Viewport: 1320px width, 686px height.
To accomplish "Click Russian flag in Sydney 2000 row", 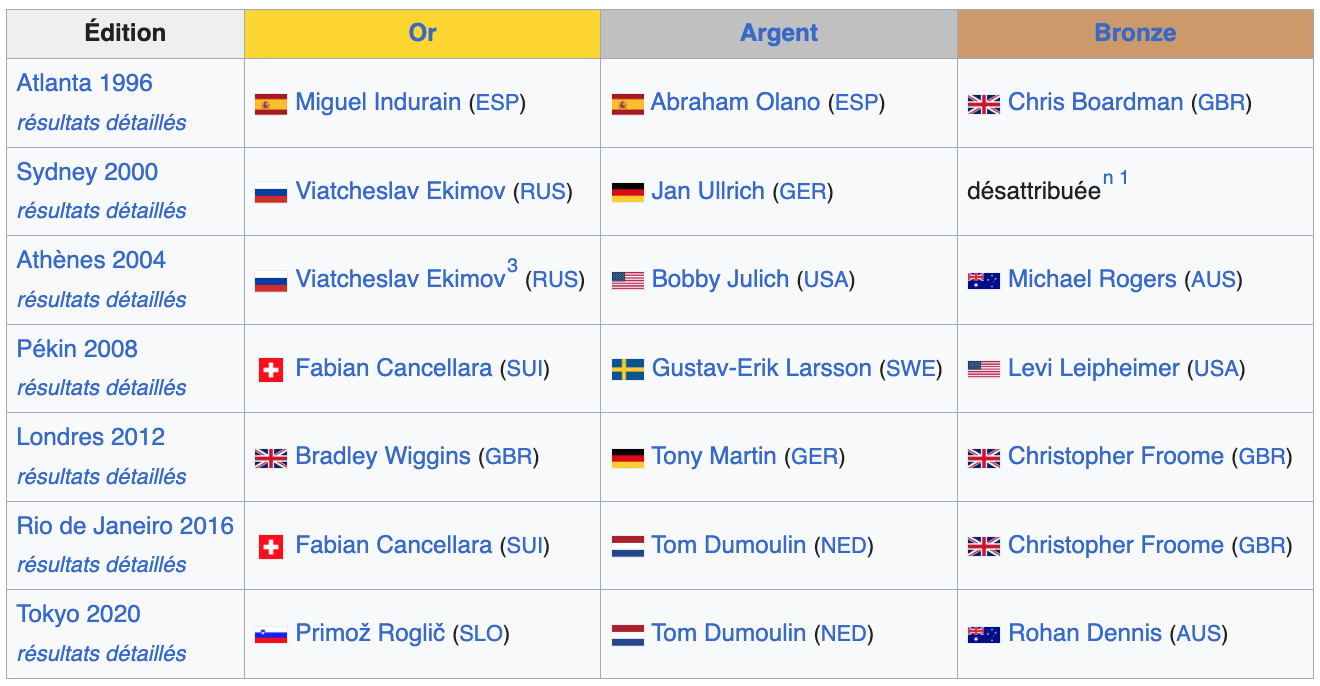I will [271, 192].
